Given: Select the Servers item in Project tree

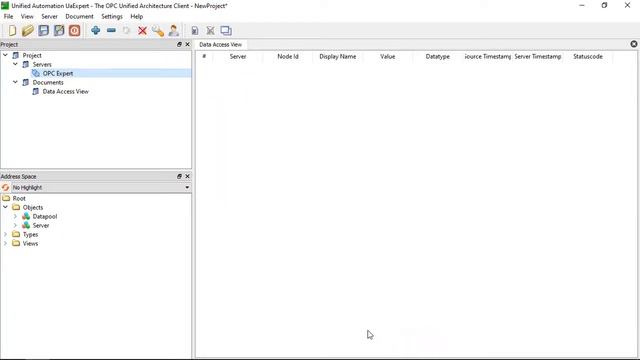Looking at the screenshot, I should point(42,64).
